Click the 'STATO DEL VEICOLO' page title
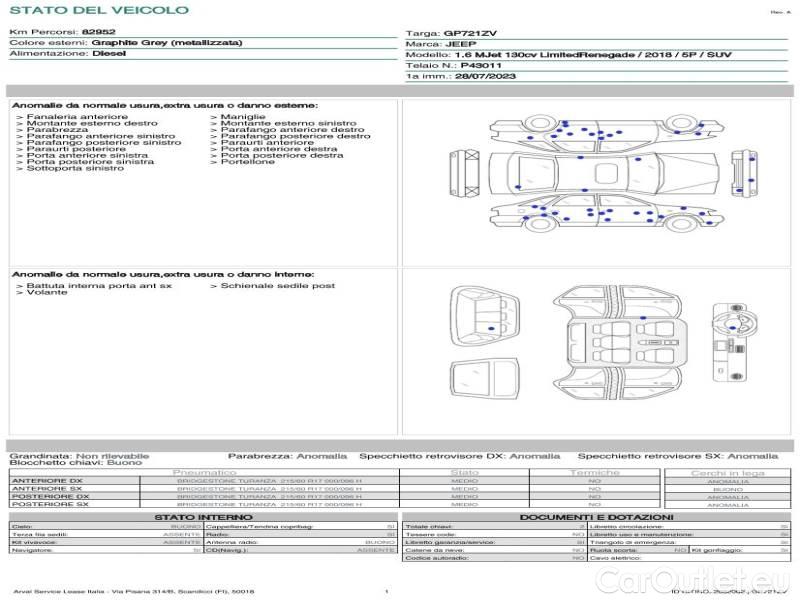This screenshot has width=800, height=600. coord(98,11)
